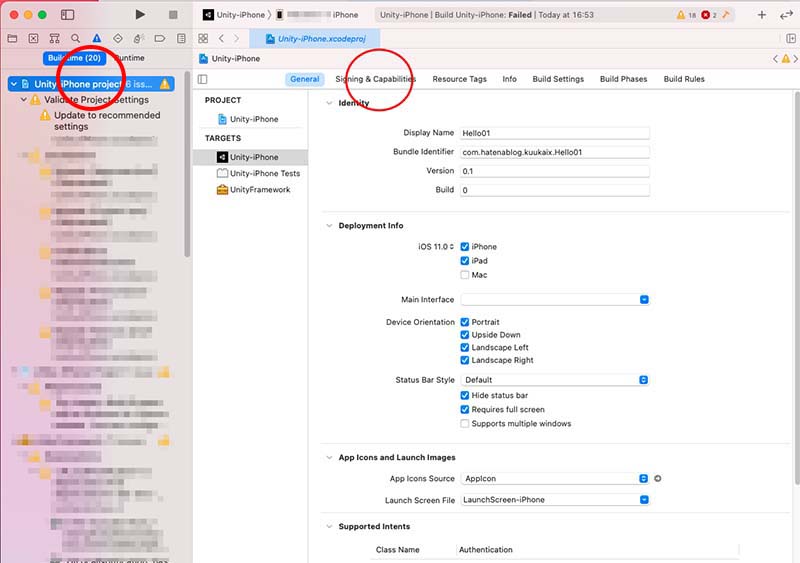Switch to the General tab

(305, 79)
